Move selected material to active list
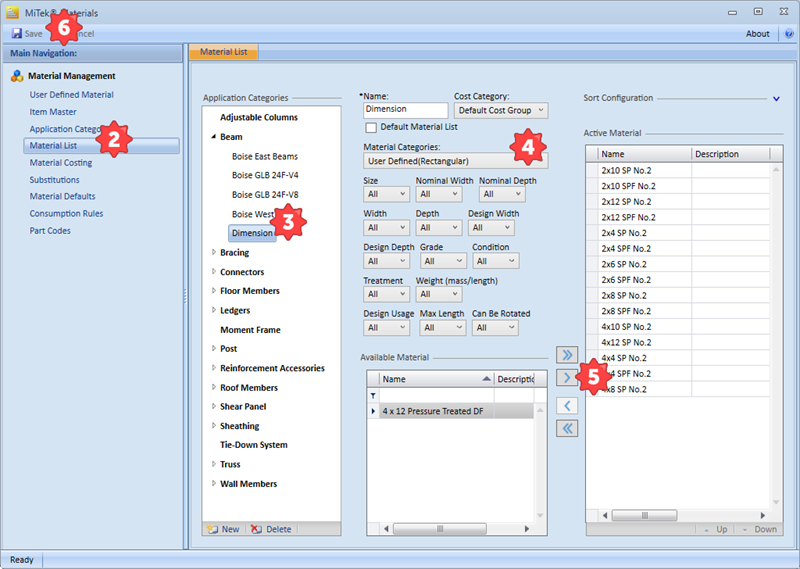The width and height of the screenshot is (800, 569). coord(567,378)
